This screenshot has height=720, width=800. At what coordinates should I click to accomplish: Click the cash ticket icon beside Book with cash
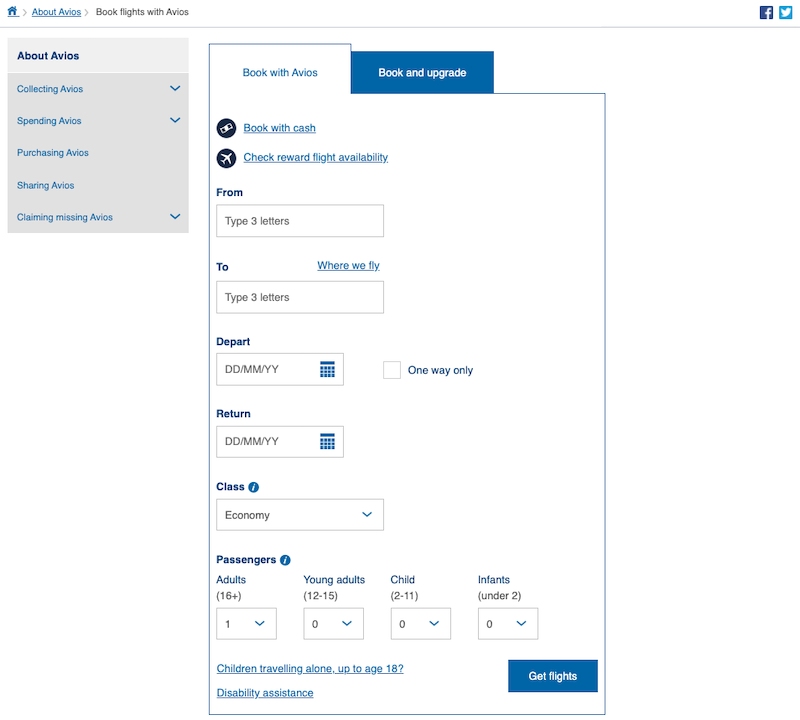[x=226, y=128]
